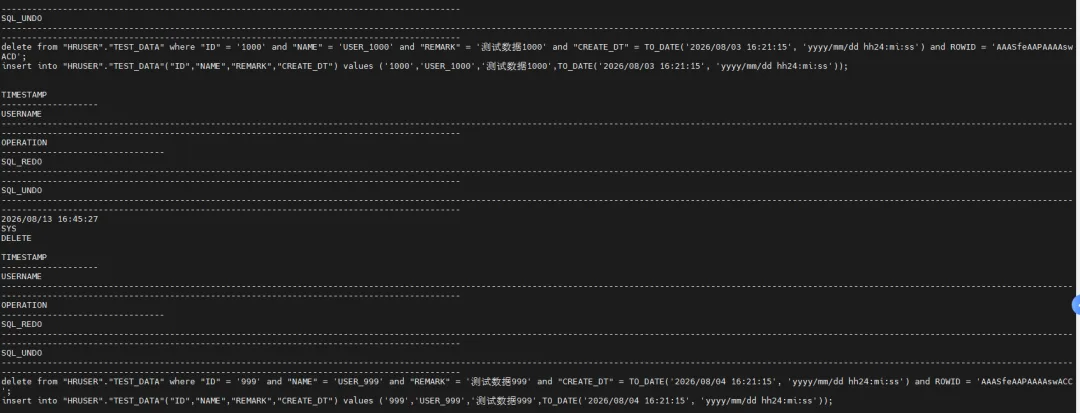Click the delete statement where ID = '999'
This screenshot has width=1080, height=413.
coord(537,386)
